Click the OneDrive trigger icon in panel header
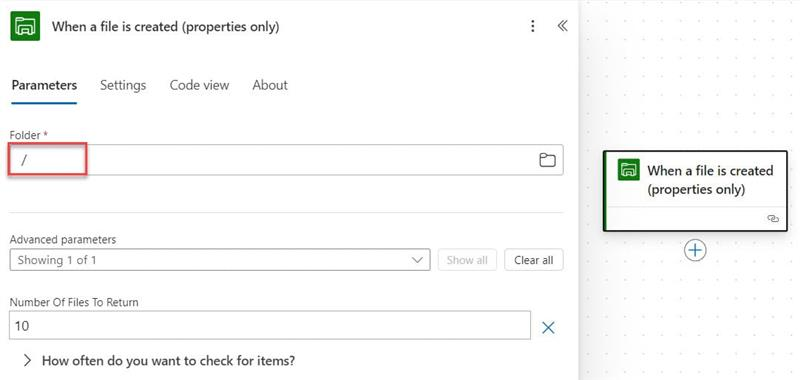This screenshot has width=800, height=380. click(x=25, y=26)
